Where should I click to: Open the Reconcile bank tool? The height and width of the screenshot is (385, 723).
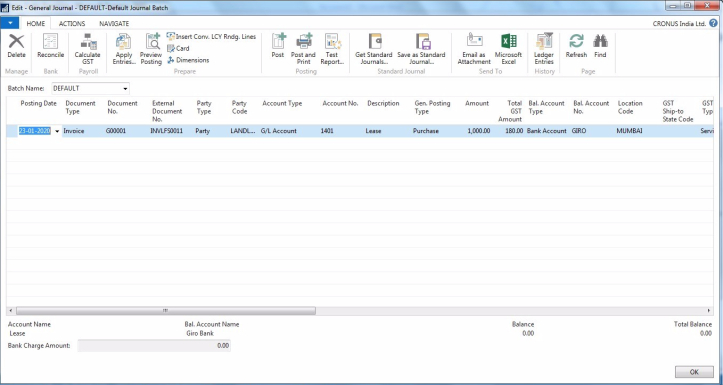pyautogui.click(x=51, y=46)
